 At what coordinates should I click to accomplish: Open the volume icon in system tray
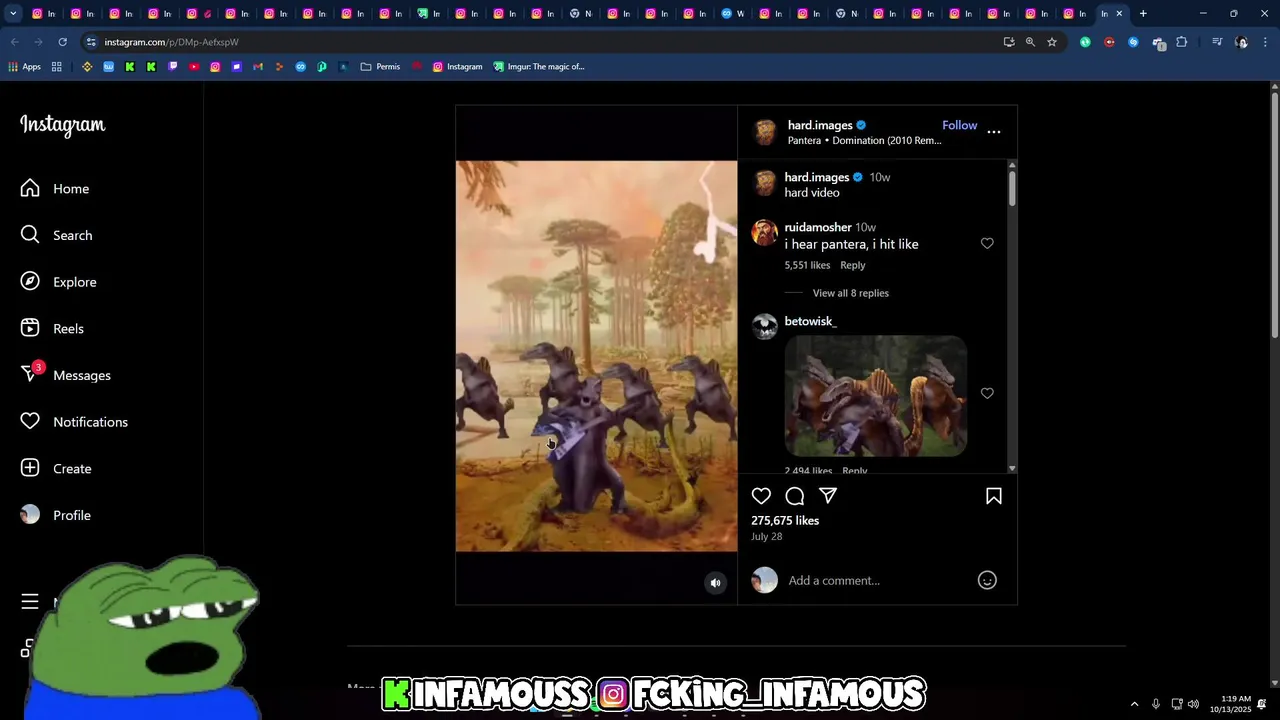tap(1193, 704)
